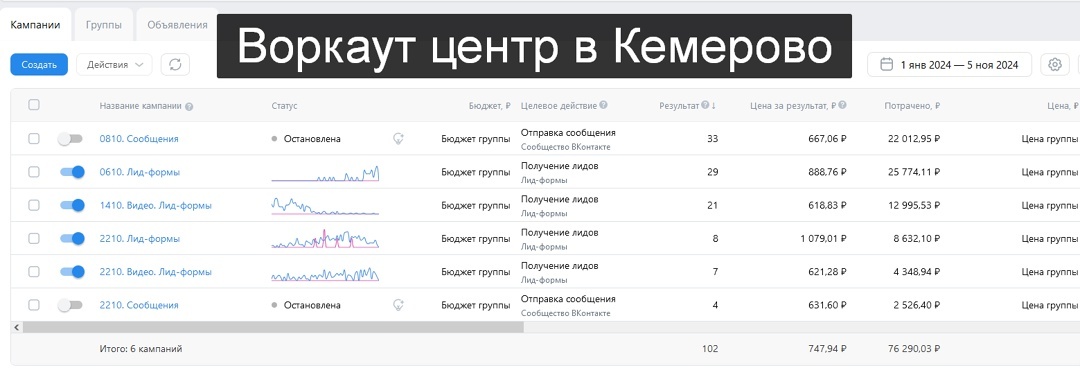Click result value 33 in first row
Screen dimensions: 1080x368
tap(712, 139)
